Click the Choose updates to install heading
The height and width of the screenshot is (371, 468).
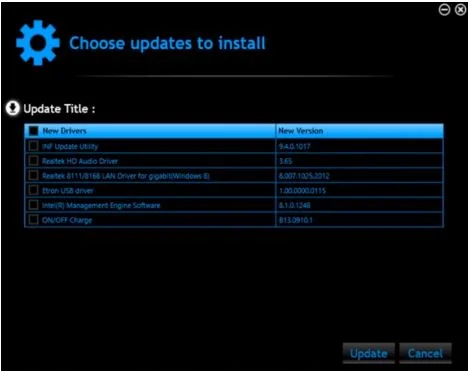167,43
